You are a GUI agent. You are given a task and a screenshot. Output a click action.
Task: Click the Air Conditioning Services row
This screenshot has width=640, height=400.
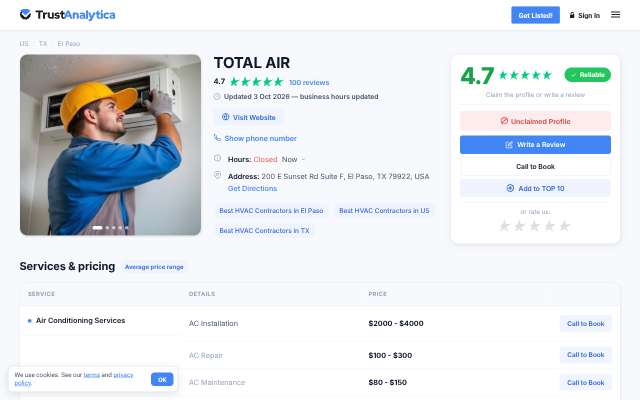coord(80,321)
